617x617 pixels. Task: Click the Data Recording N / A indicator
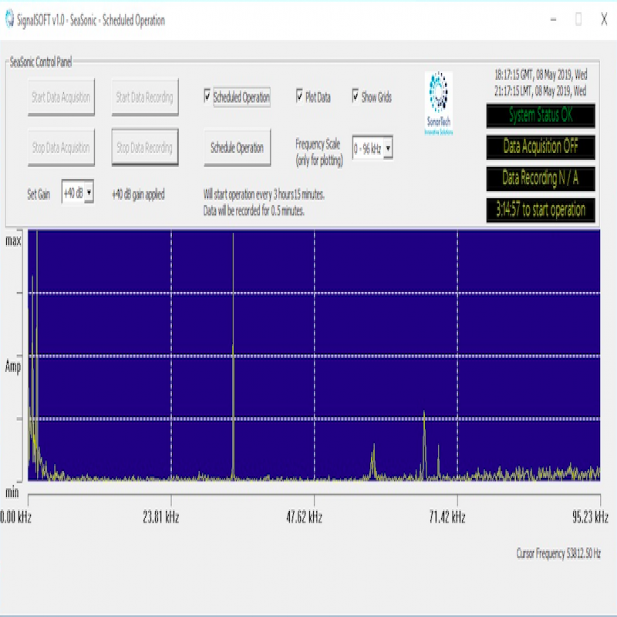[540, 178]
